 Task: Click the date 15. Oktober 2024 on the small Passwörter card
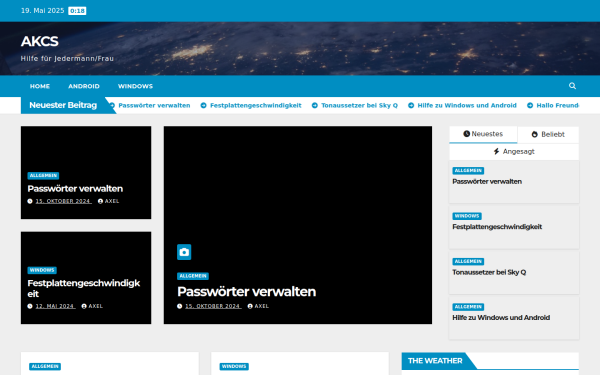64,201
